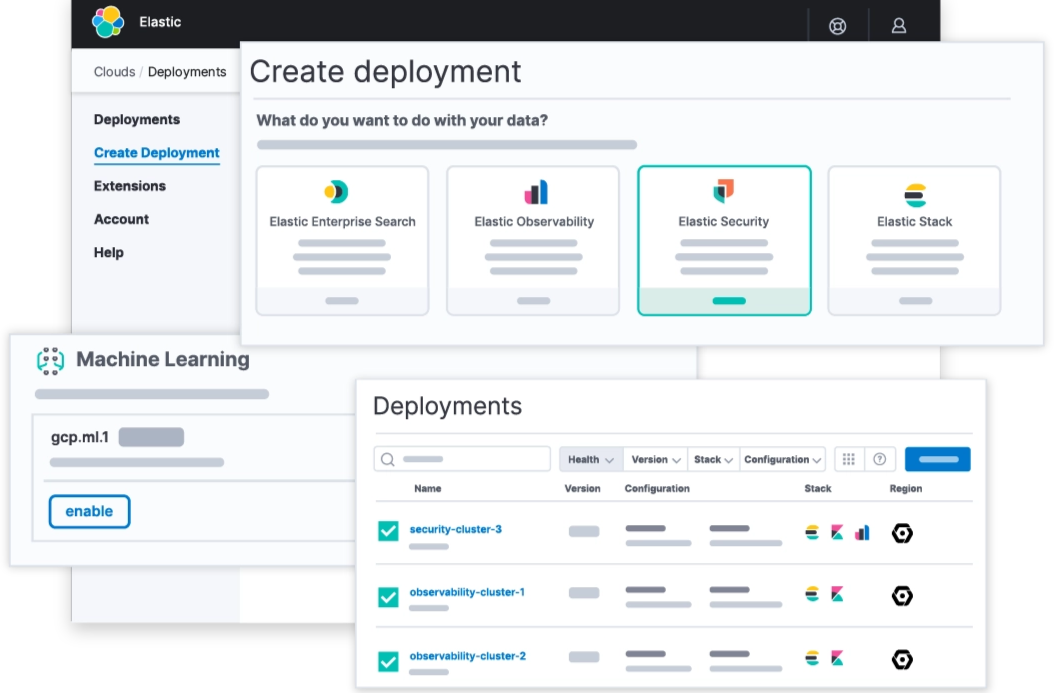Click the Elastic Enterprise Search icon
The image size is (1056, 693).
[x=336, y=192]
